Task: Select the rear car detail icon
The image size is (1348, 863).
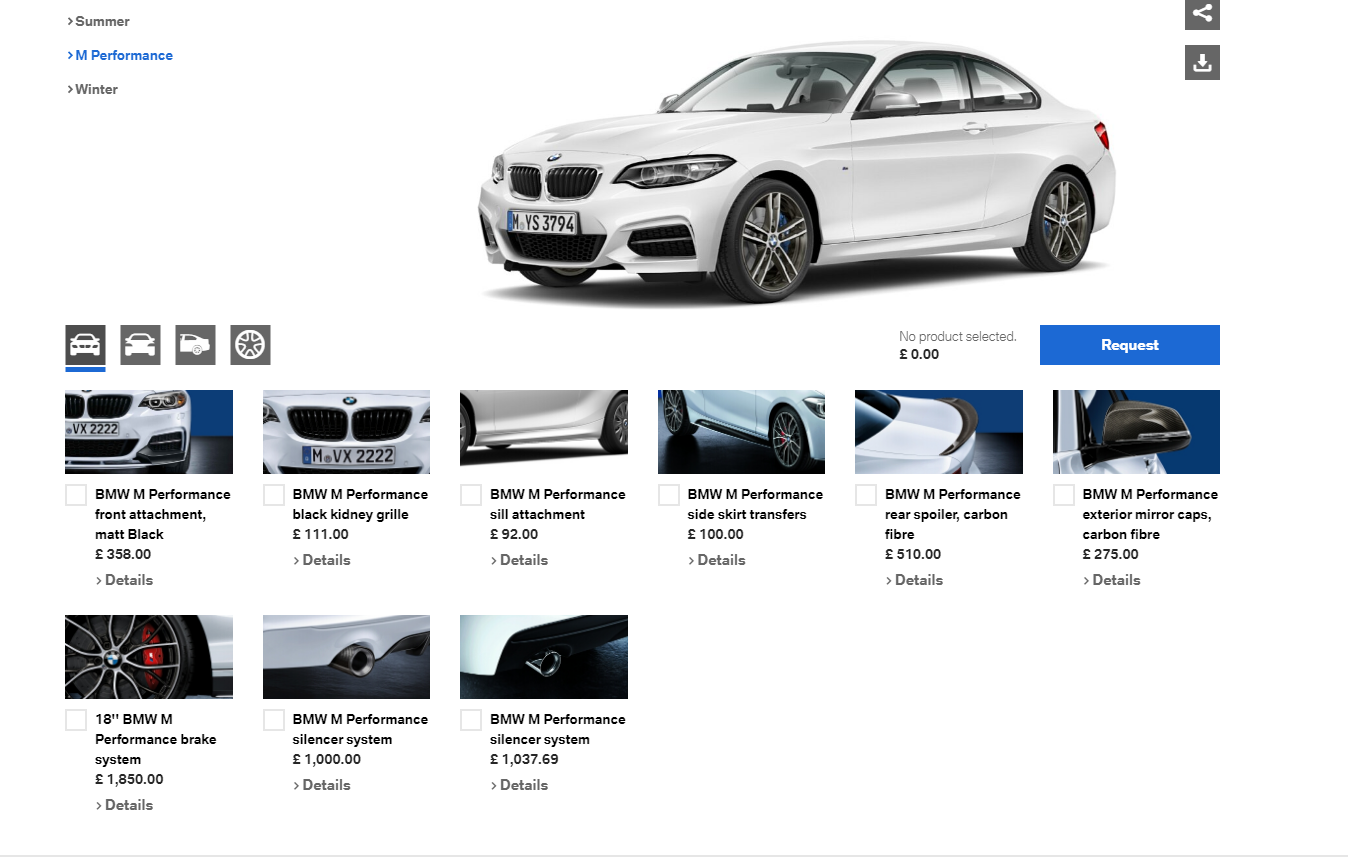Action: point(195,345)
